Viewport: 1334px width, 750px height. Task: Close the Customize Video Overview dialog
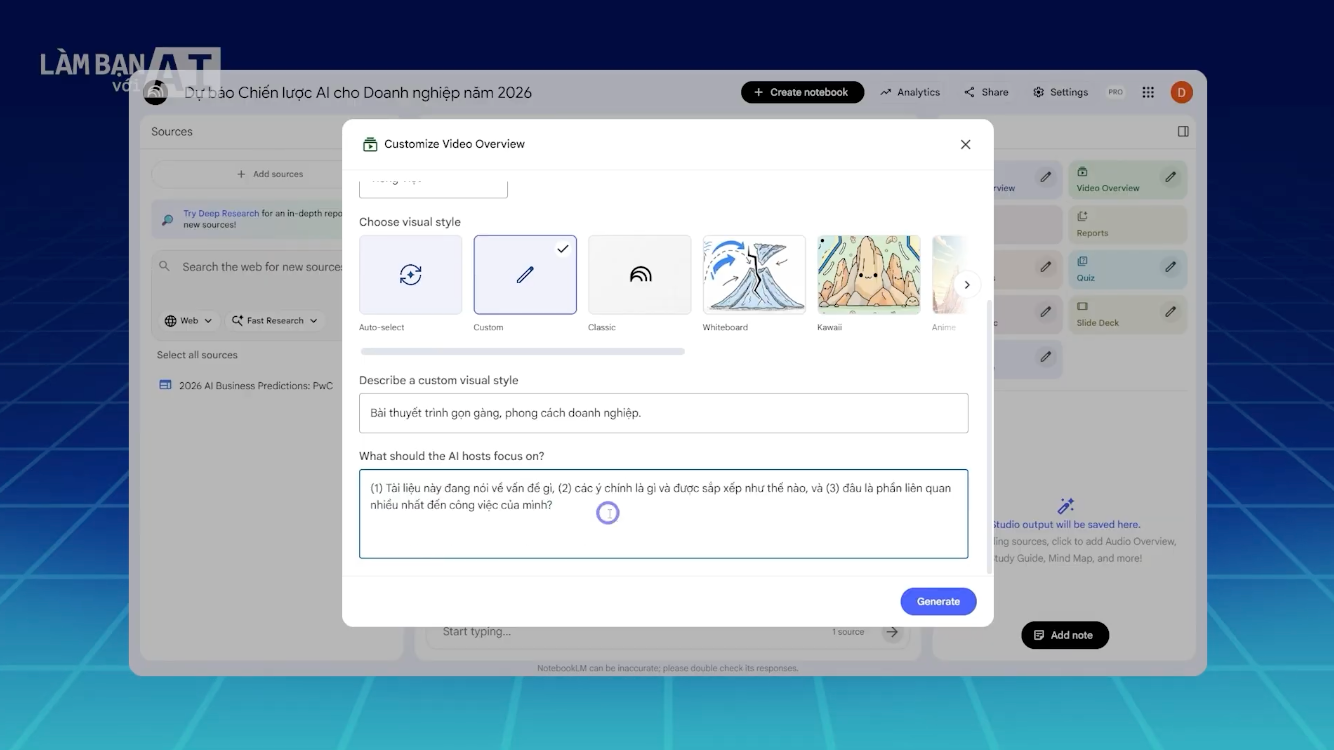(965, 144)
